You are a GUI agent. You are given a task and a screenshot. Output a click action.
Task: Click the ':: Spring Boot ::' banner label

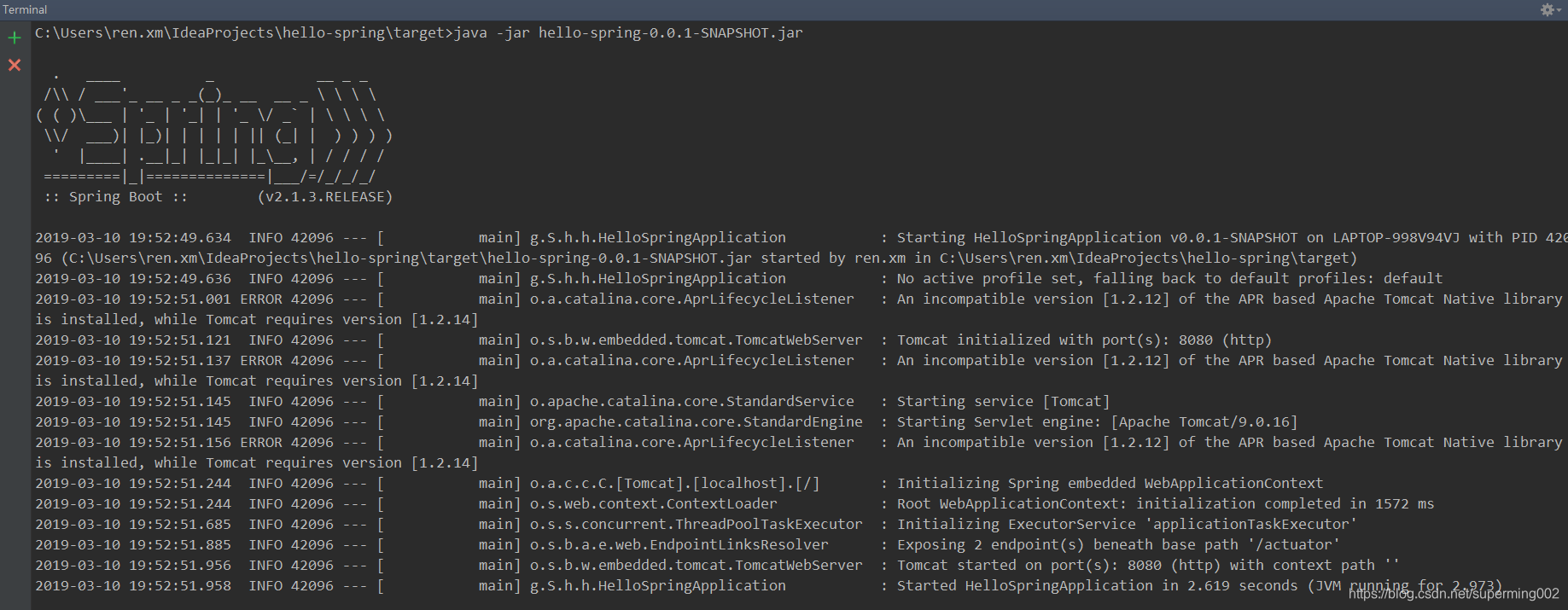click(116, 197)
